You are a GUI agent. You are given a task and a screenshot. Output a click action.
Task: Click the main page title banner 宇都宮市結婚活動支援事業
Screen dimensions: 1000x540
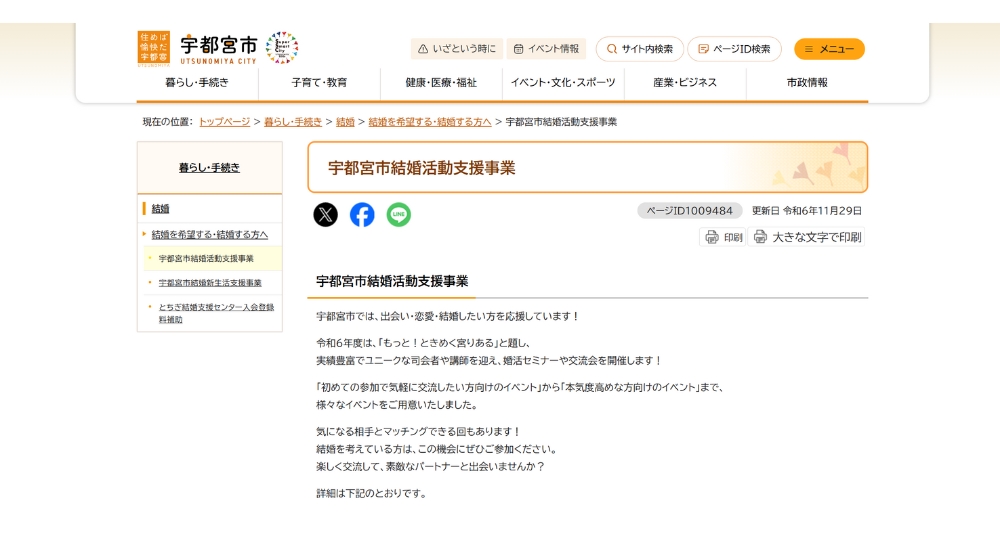587,168
